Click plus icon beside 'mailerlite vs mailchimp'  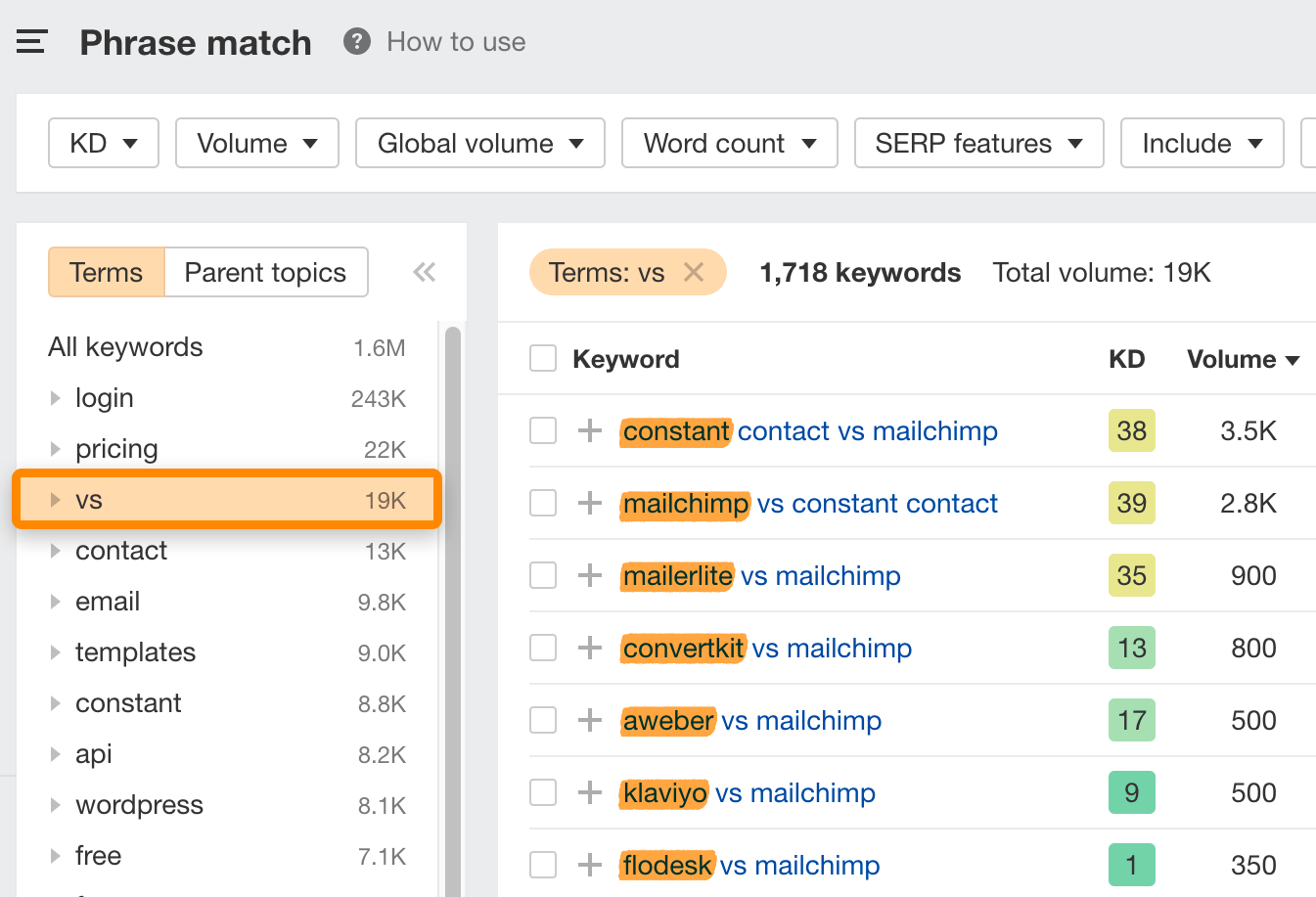(x=590, y=576)
